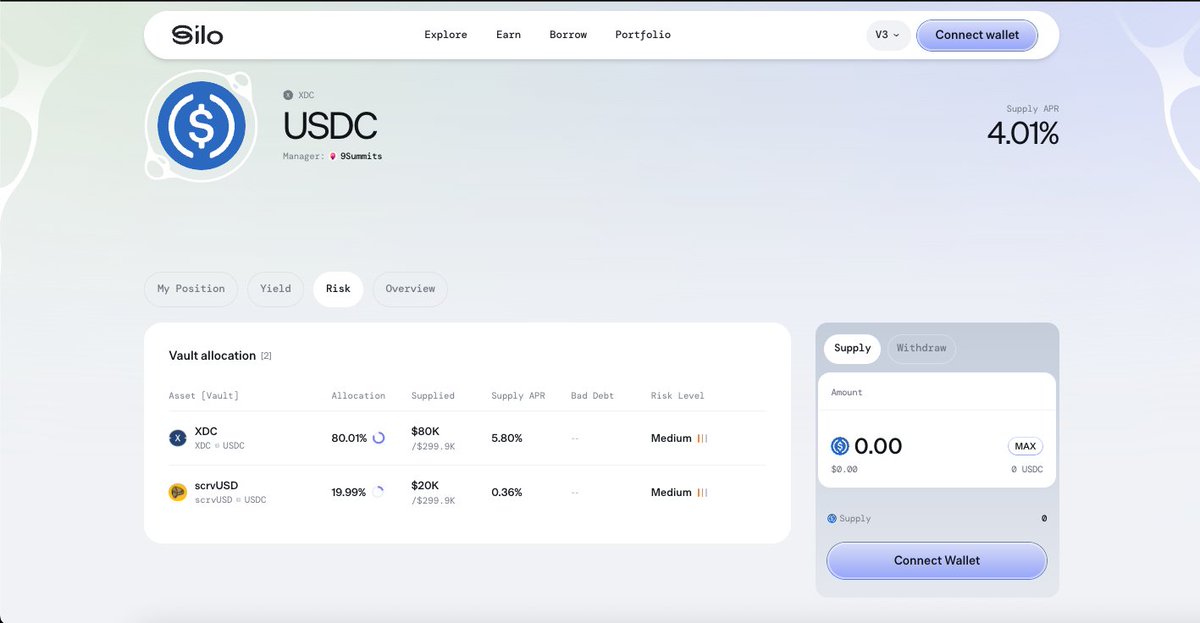
Task: Click the scrvUSD row risk level bars icon
Action: click(x=702, y=492)
